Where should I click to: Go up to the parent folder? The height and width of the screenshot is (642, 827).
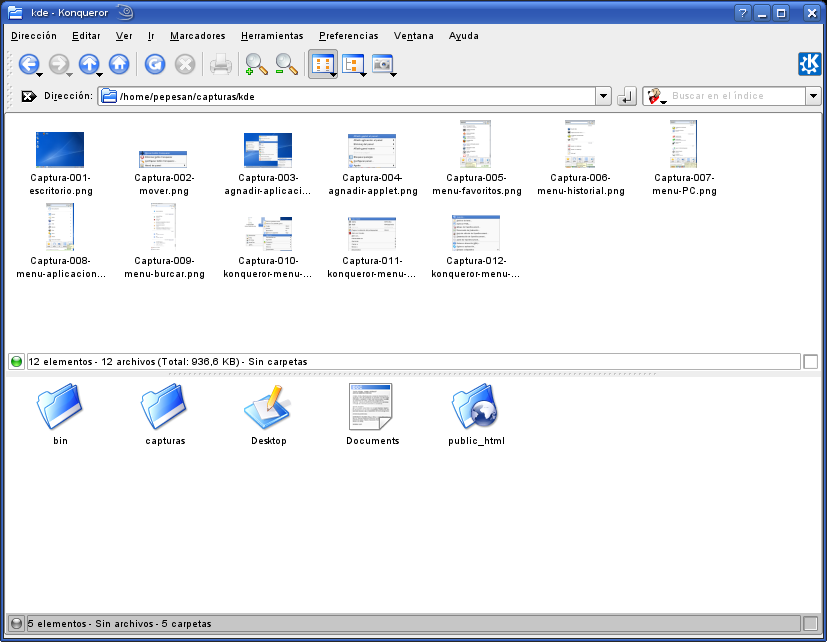click(x=89, y=64)
